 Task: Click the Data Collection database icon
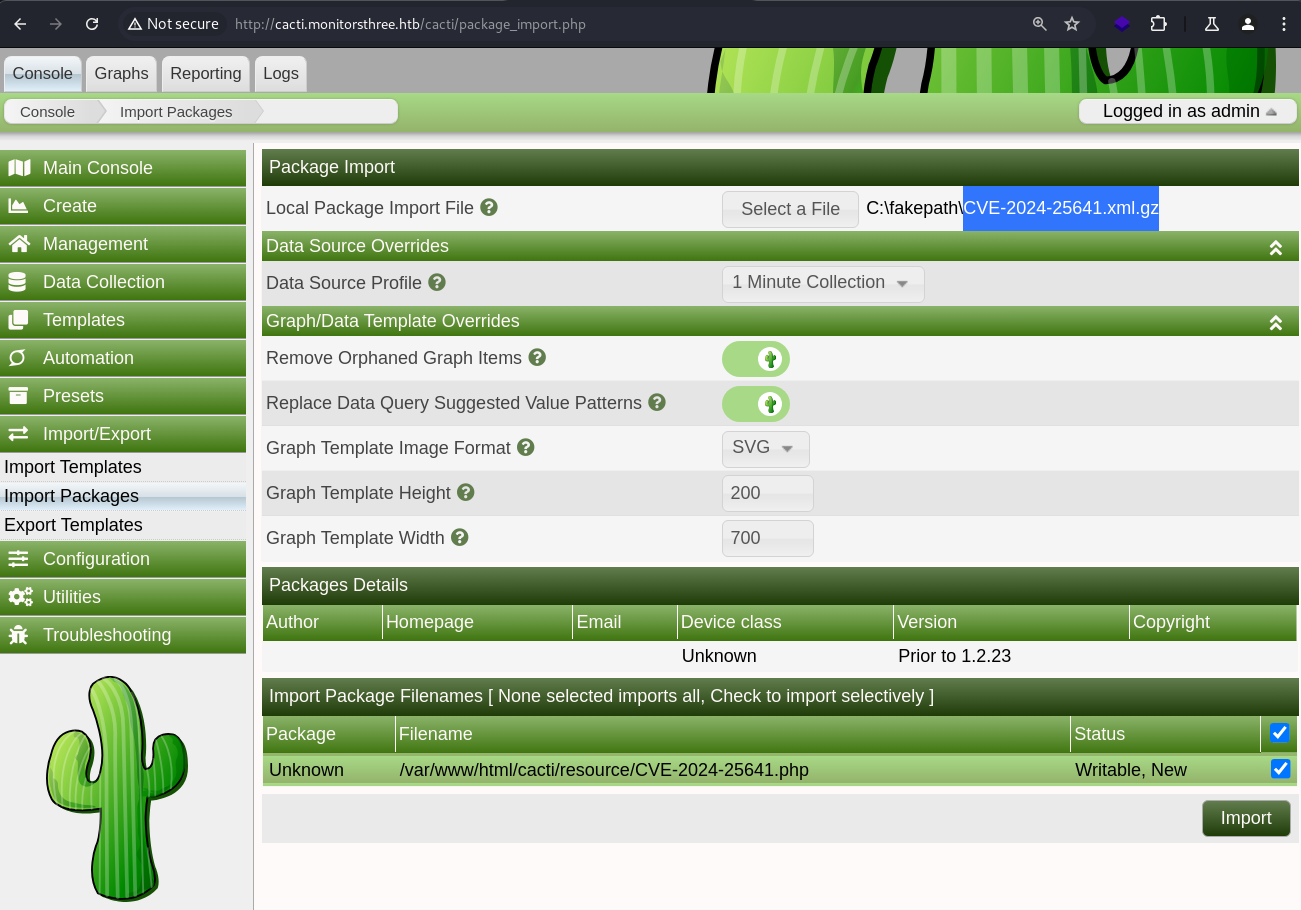(x=17, y=282)
